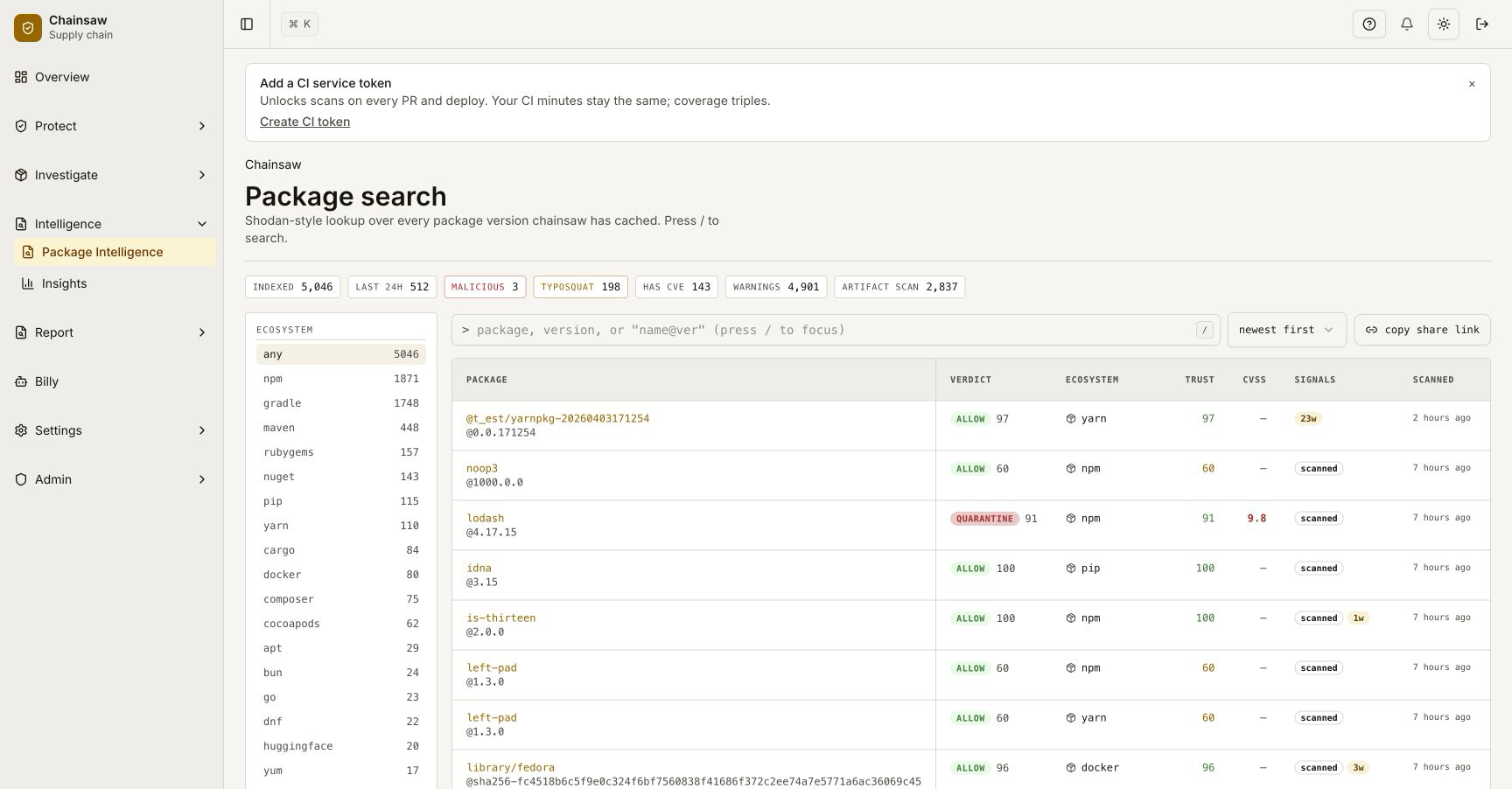Open the library/fedora package link
1512x789 pixels.
[510, 767]
